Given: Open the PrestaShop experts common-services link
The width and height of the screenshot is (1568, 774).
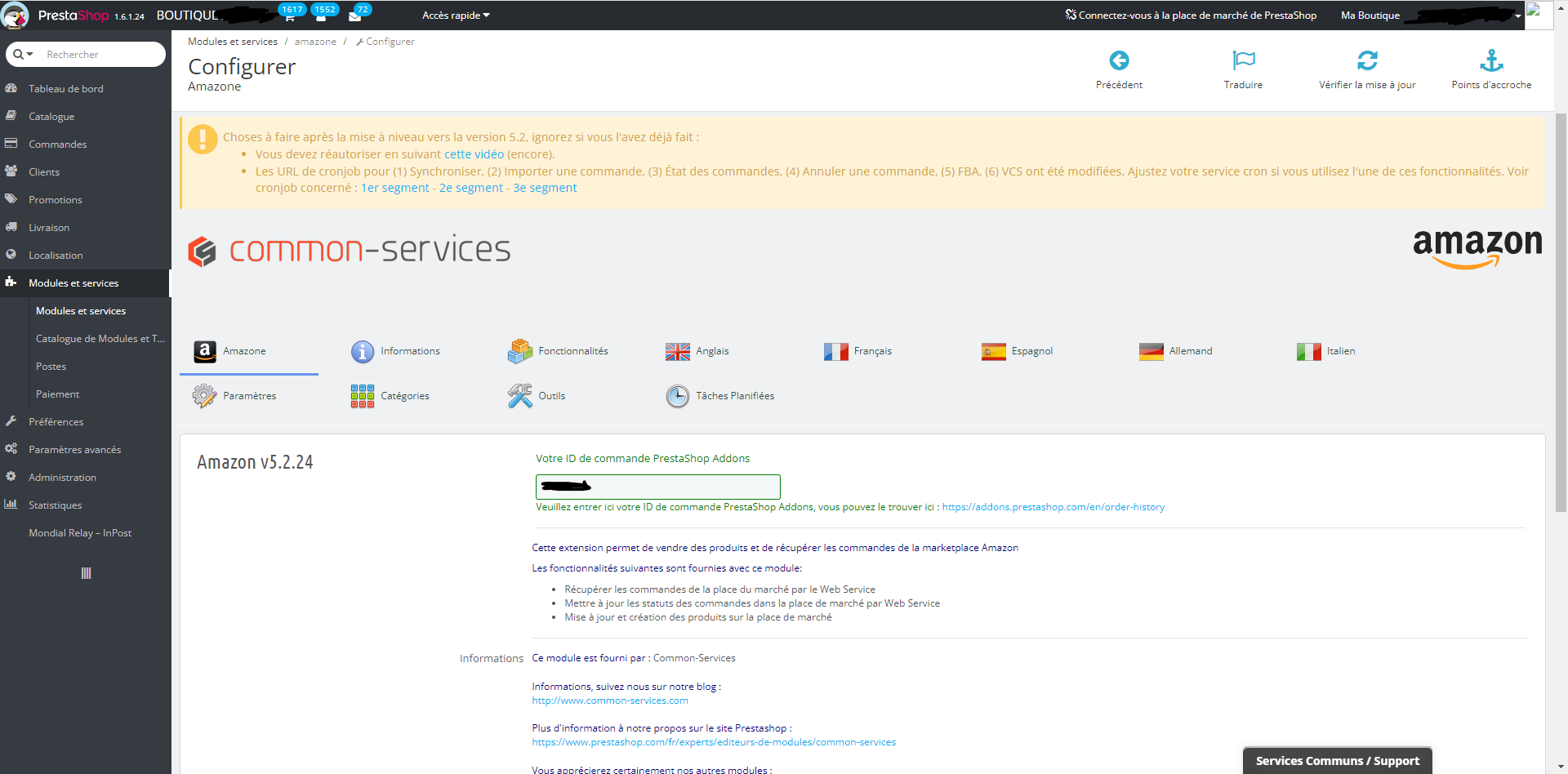Looking at the screenshot, I should (x=714, y=742).
